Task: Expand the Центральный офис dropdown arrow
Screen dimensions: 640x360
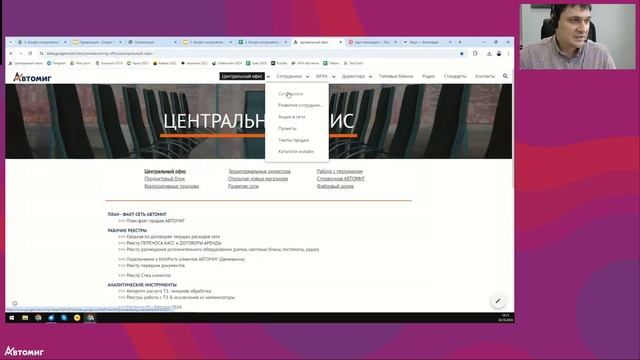Action: point(268,76)
